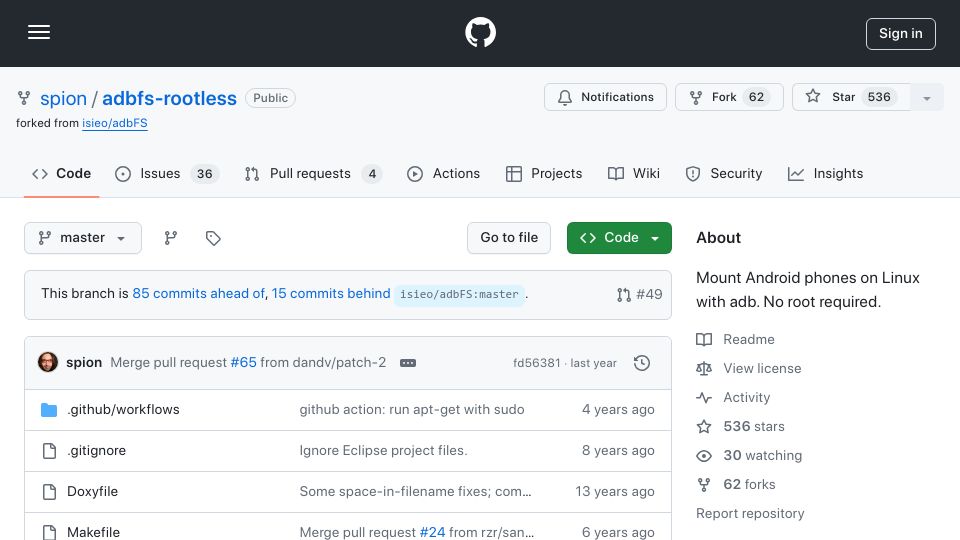Switch to the Code tab

click(x=62, y=174)
